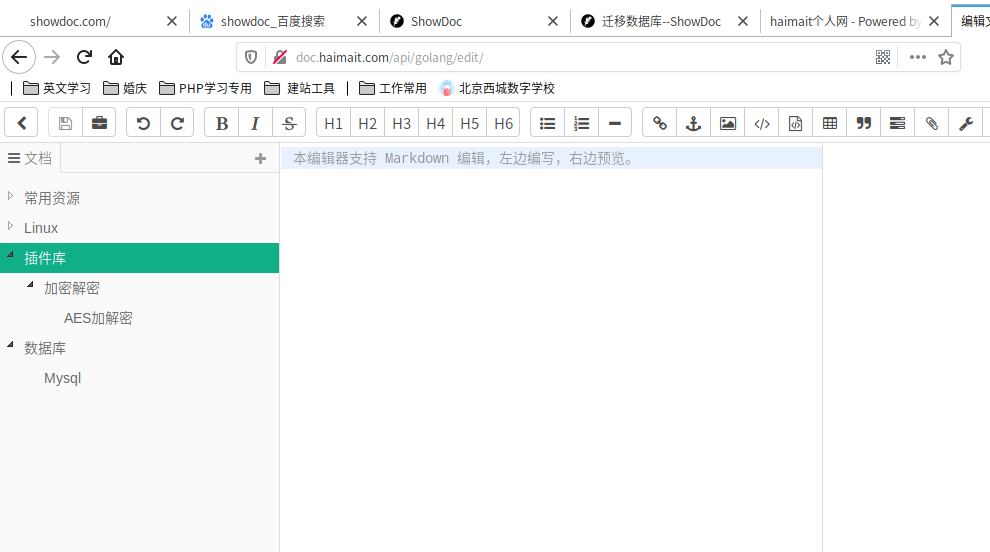Image resolution: width=990 pixels, height=552 pixels.
Task: Open the briefcase toolbox icon
Action: [99, 123]
